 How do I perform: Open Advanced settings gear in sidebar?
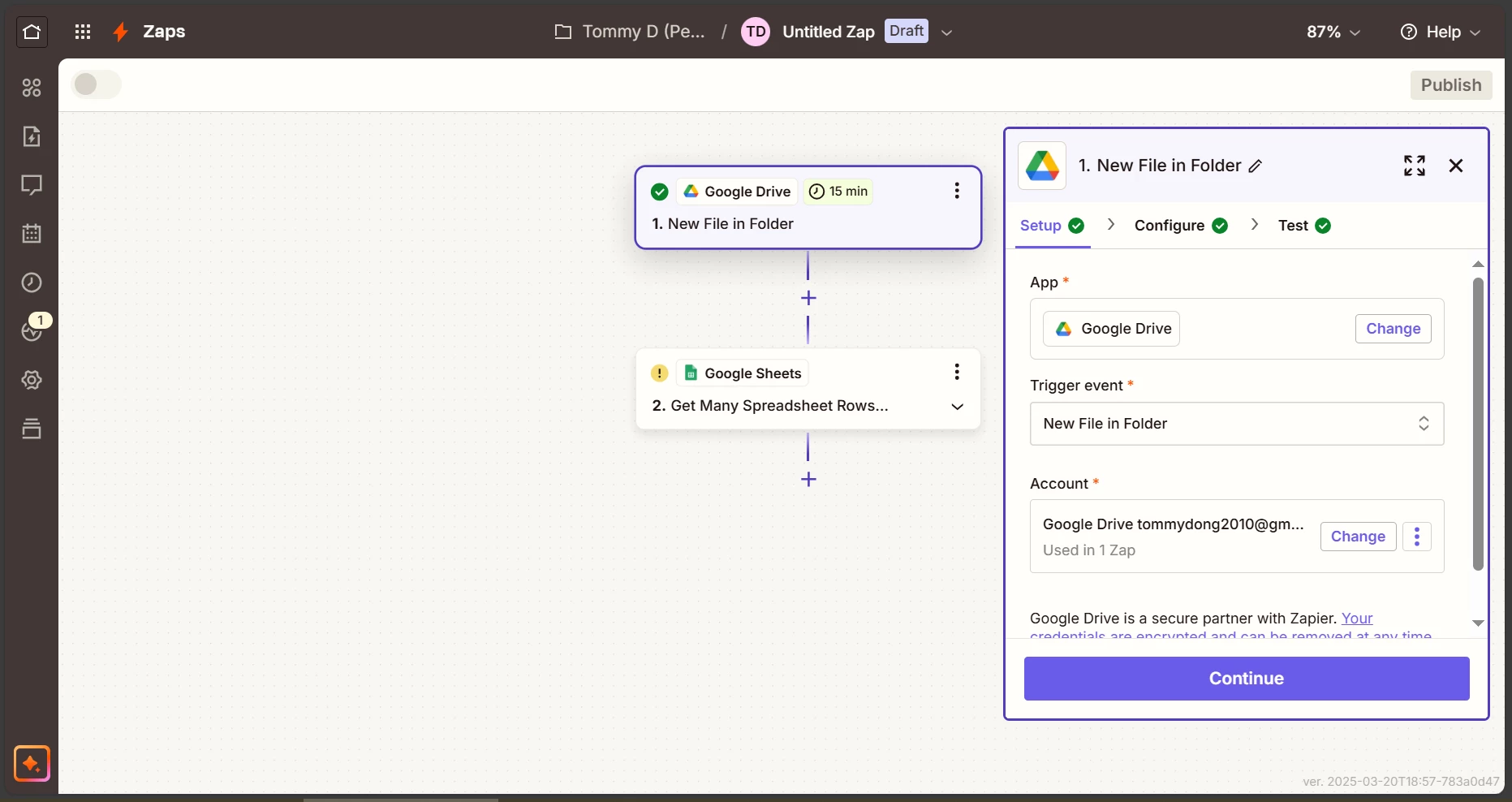click(32, 380)
